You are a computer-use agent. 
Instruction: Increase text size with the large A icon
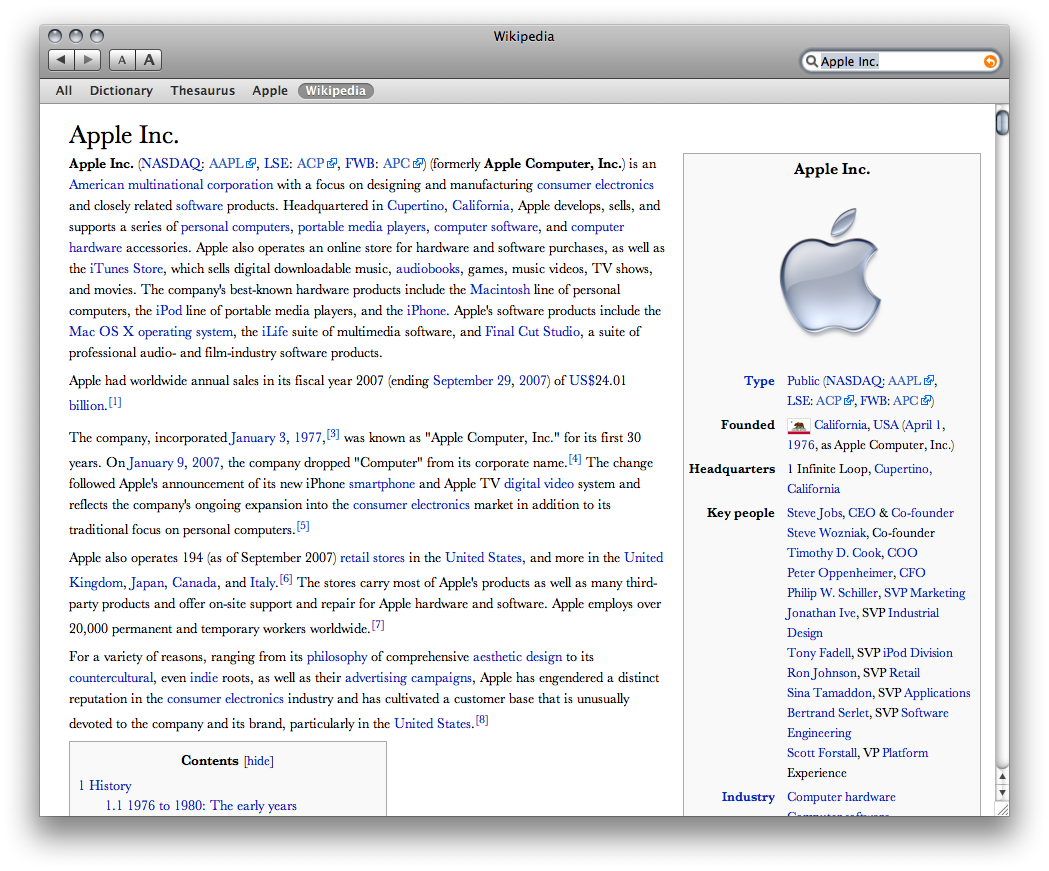tap(148, 60)
